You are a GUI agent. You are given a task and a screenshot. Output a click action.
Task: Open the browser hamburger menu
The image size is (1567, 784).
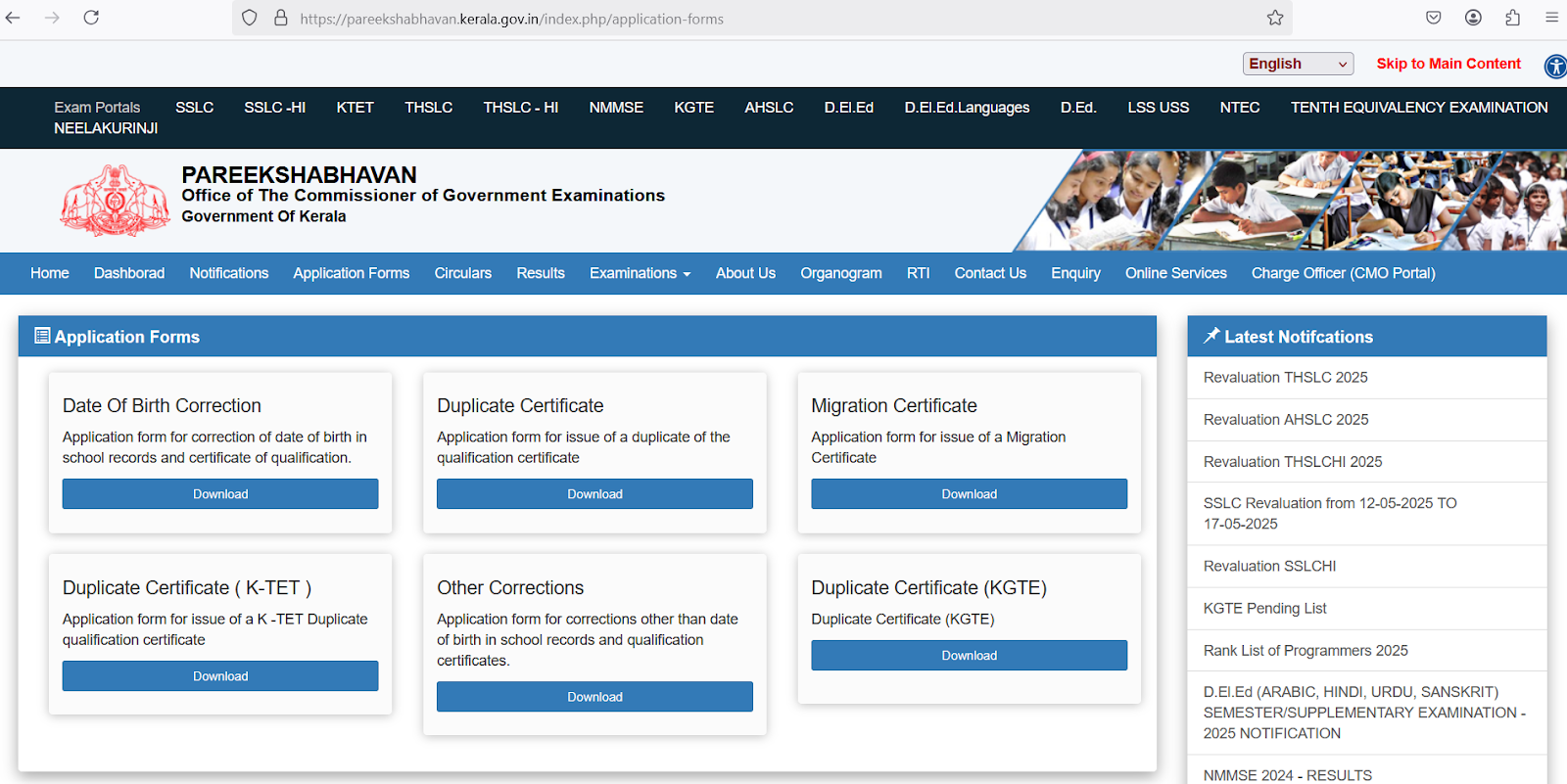point(1552,18)
